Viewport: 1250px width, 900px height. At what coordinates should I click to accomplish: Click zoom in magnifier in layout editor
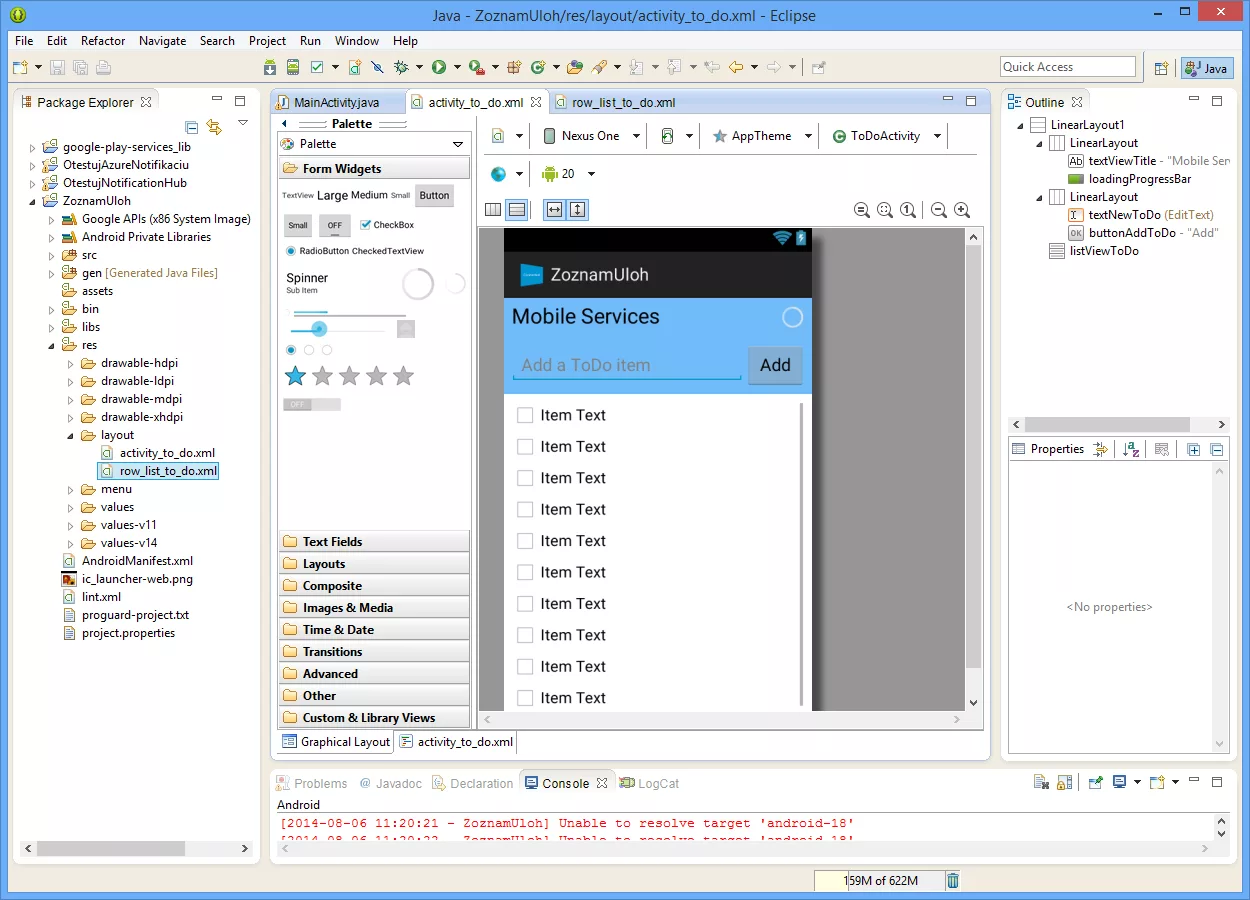(962, 210)
